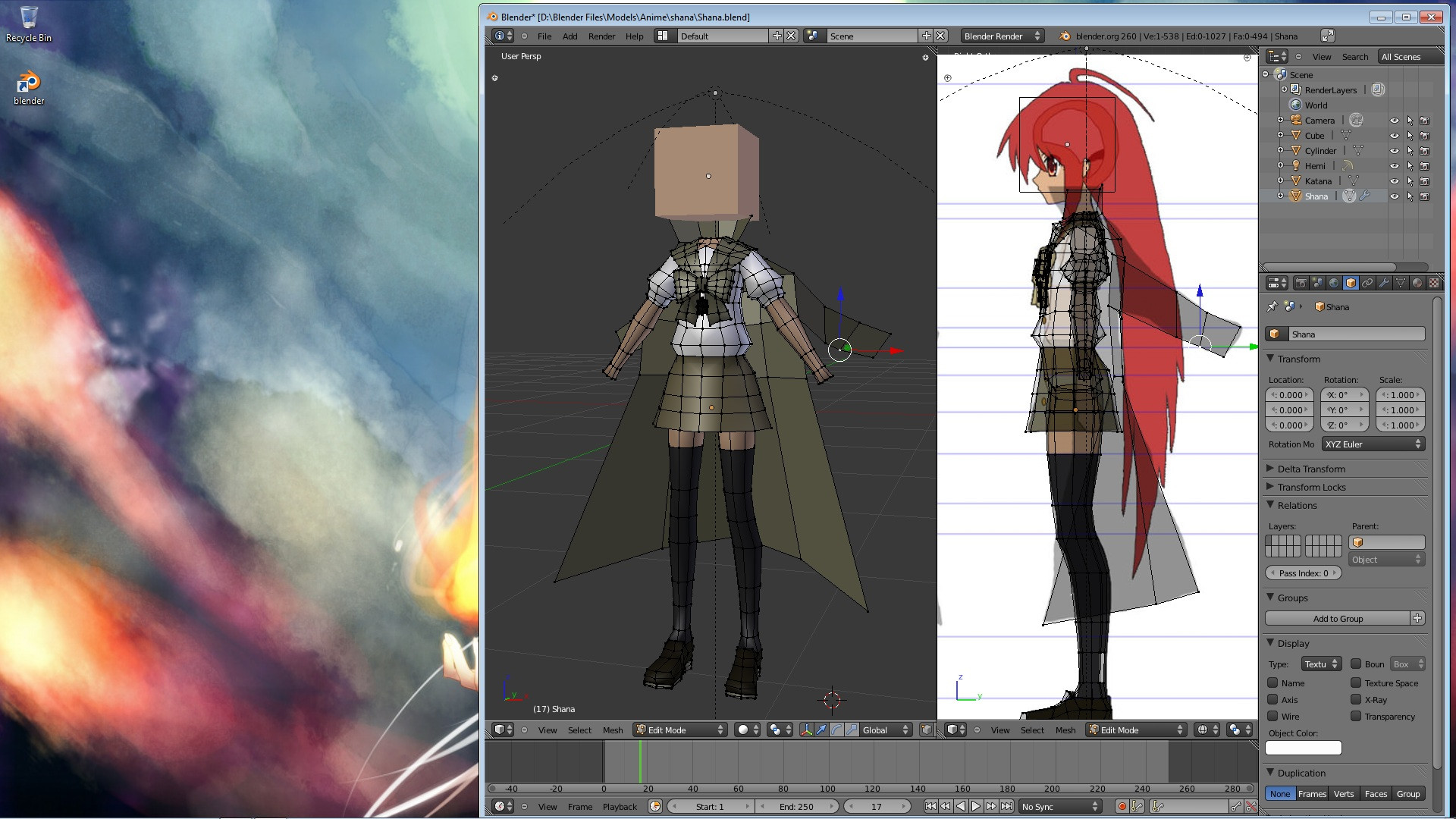Image resolution: width=1456 pixels, height=819 pixels.
Task: Add a new screen layout with plus
Action: tap(777, 36)
